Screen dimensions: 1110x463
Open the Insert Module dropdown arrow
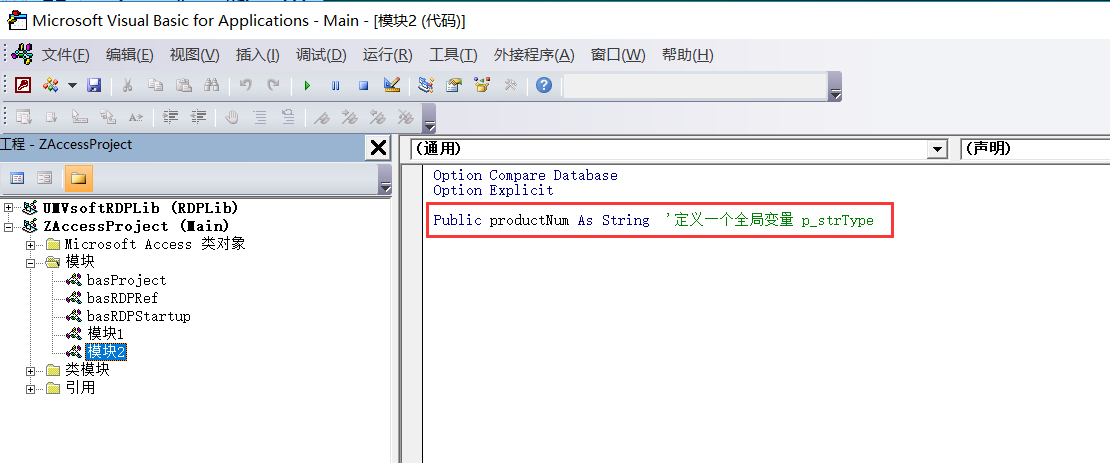pyautogui.click(x=72, y=86)
